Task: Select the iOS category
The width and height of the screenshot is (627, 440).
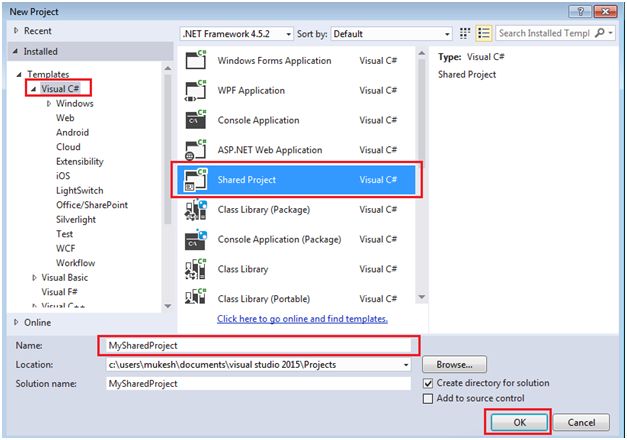Action: [63, 176]
